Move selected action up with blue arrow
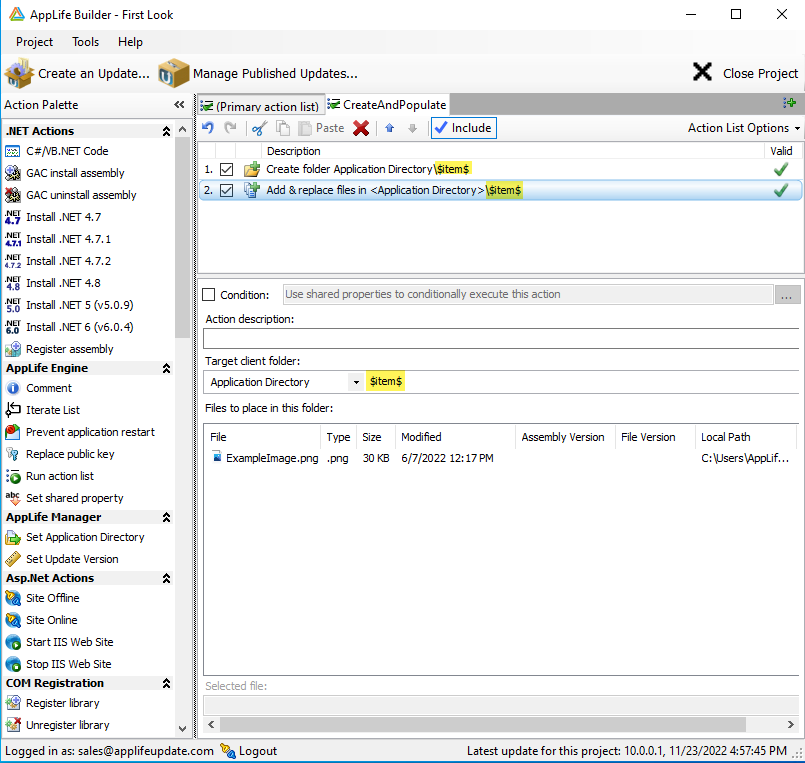The image size is (805, 763). tap(390, 128)
